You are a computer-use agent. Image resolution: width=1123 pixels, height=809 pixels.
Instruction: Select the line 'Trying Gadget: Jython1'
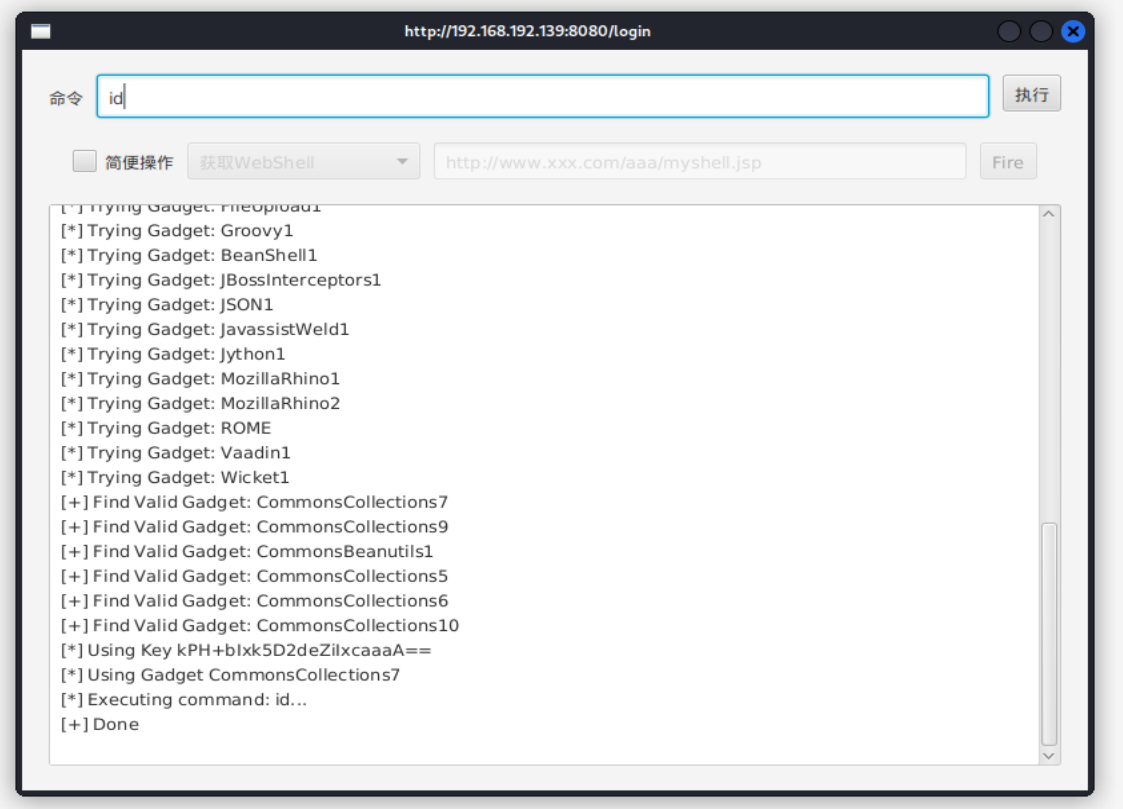point(173,354)
